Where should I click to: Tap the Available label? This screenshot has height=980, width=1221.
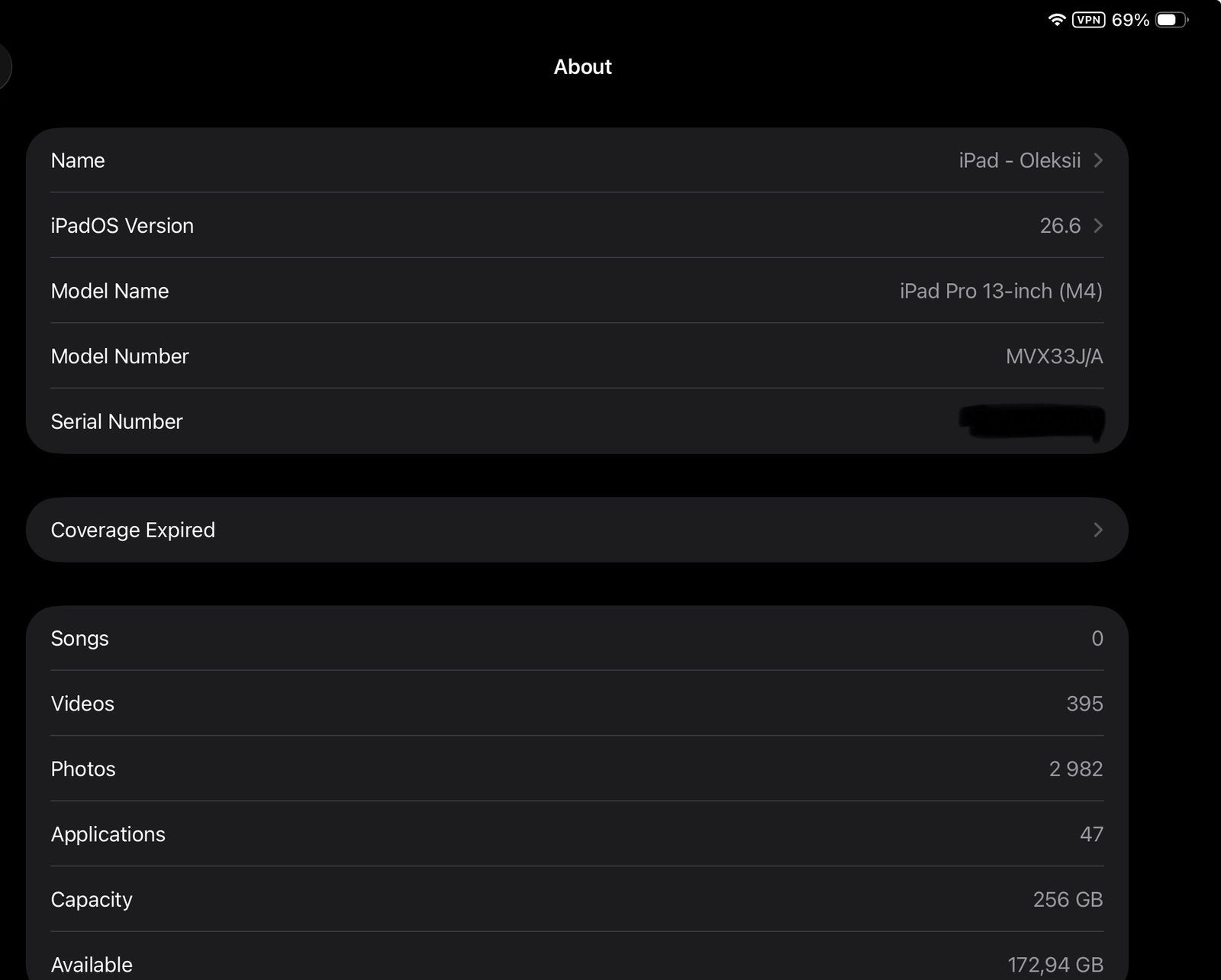92,965
